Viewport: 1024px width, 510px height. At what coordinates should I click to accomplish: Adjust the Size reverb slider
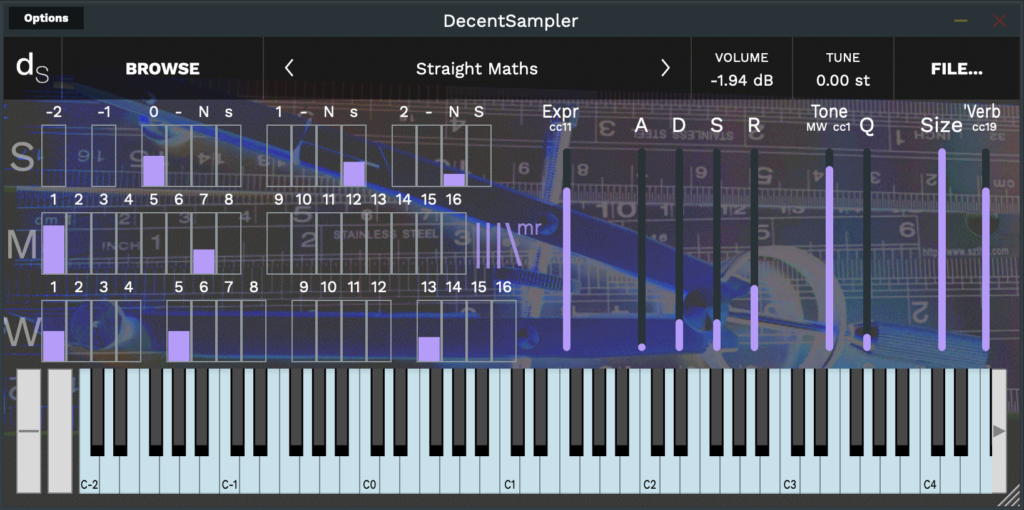click(x=942, y=249)
